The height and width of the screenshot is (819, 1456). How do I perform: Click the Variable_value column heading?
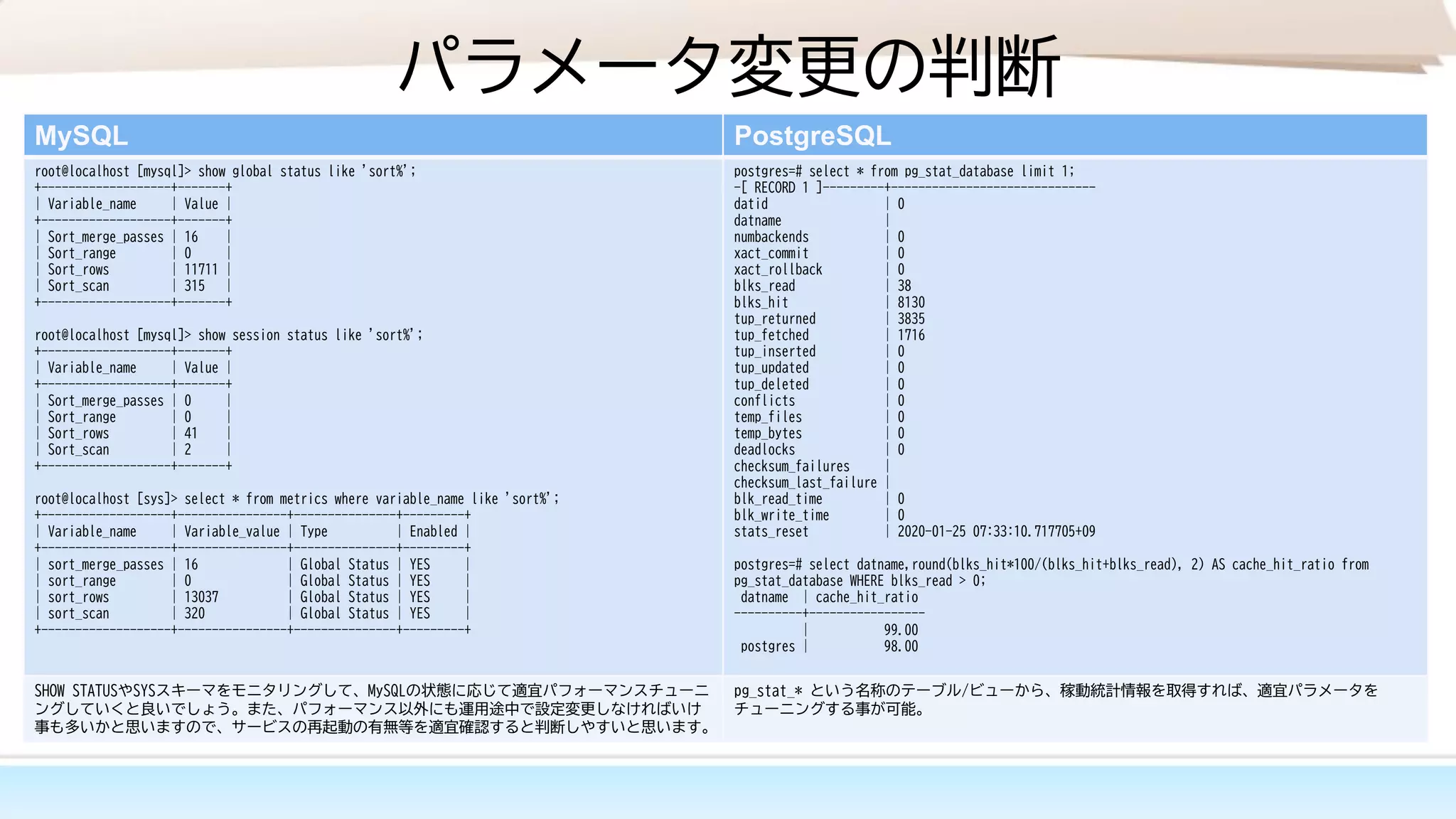click(x=232, y=532)
